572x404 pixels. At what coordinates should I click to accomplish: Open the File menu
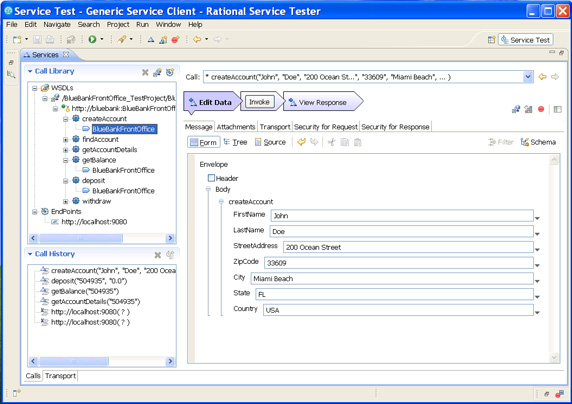pyautogui.click(x=11, y=24)
